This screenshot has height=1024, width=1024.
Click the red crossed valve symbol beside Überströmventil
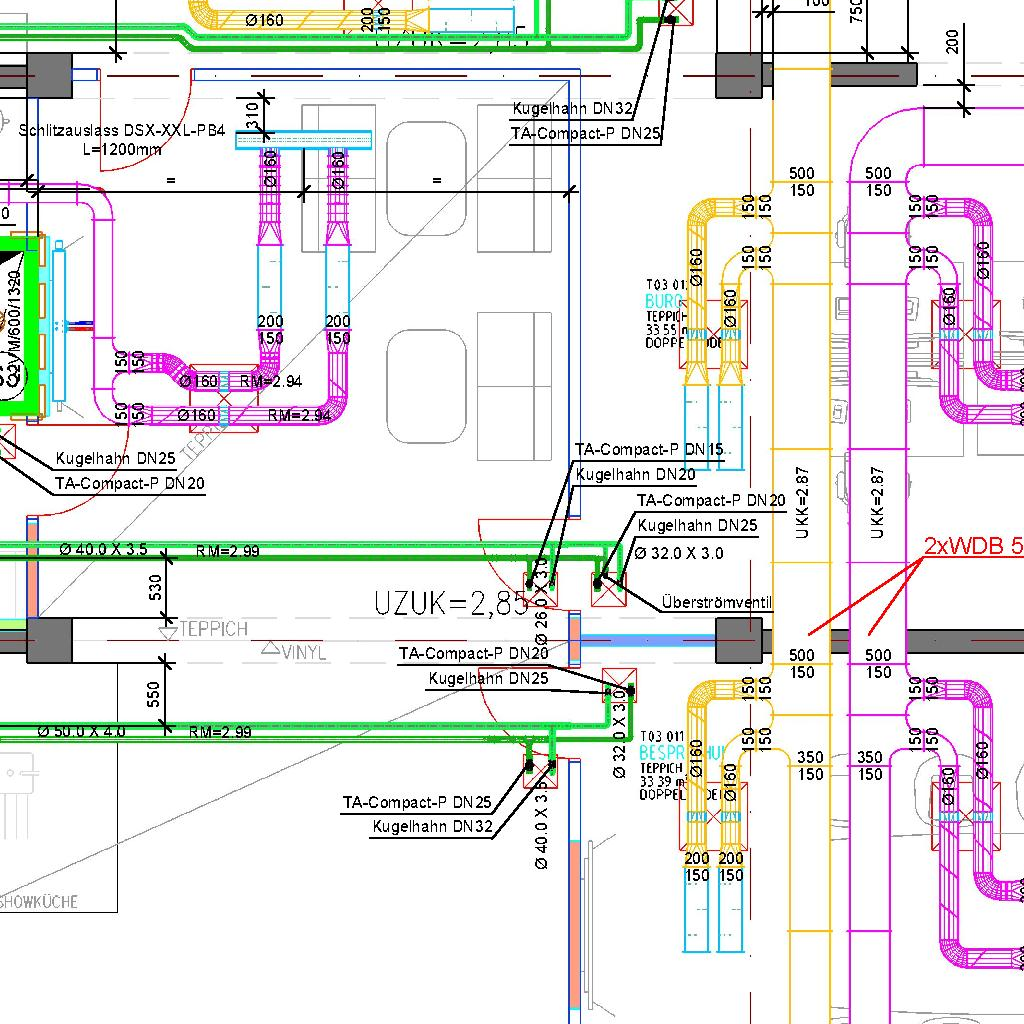click(x=607, y=591)
